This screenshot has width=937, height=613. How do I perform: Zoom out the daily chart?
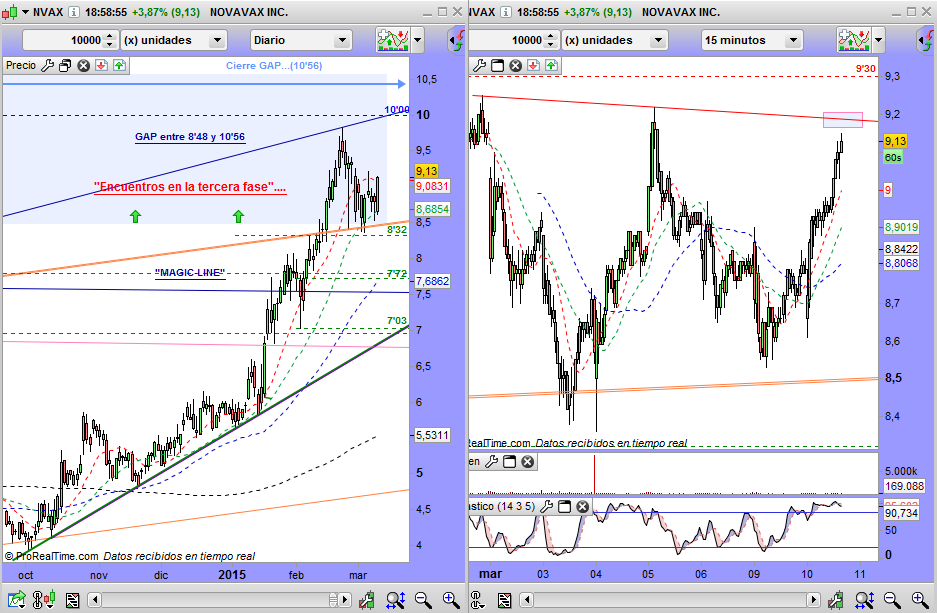[x=423, y=599]
